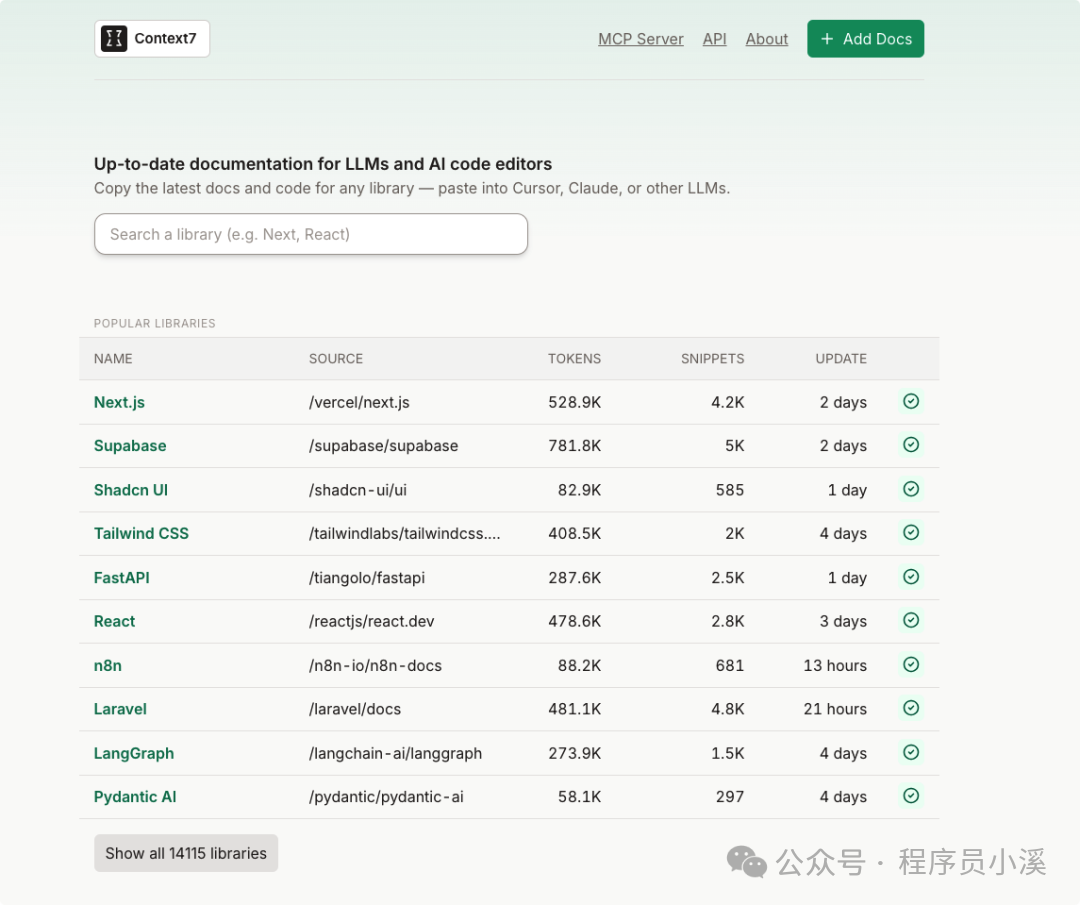Click the React row status check icon
1080x905 pixels.
coord(911,621)
